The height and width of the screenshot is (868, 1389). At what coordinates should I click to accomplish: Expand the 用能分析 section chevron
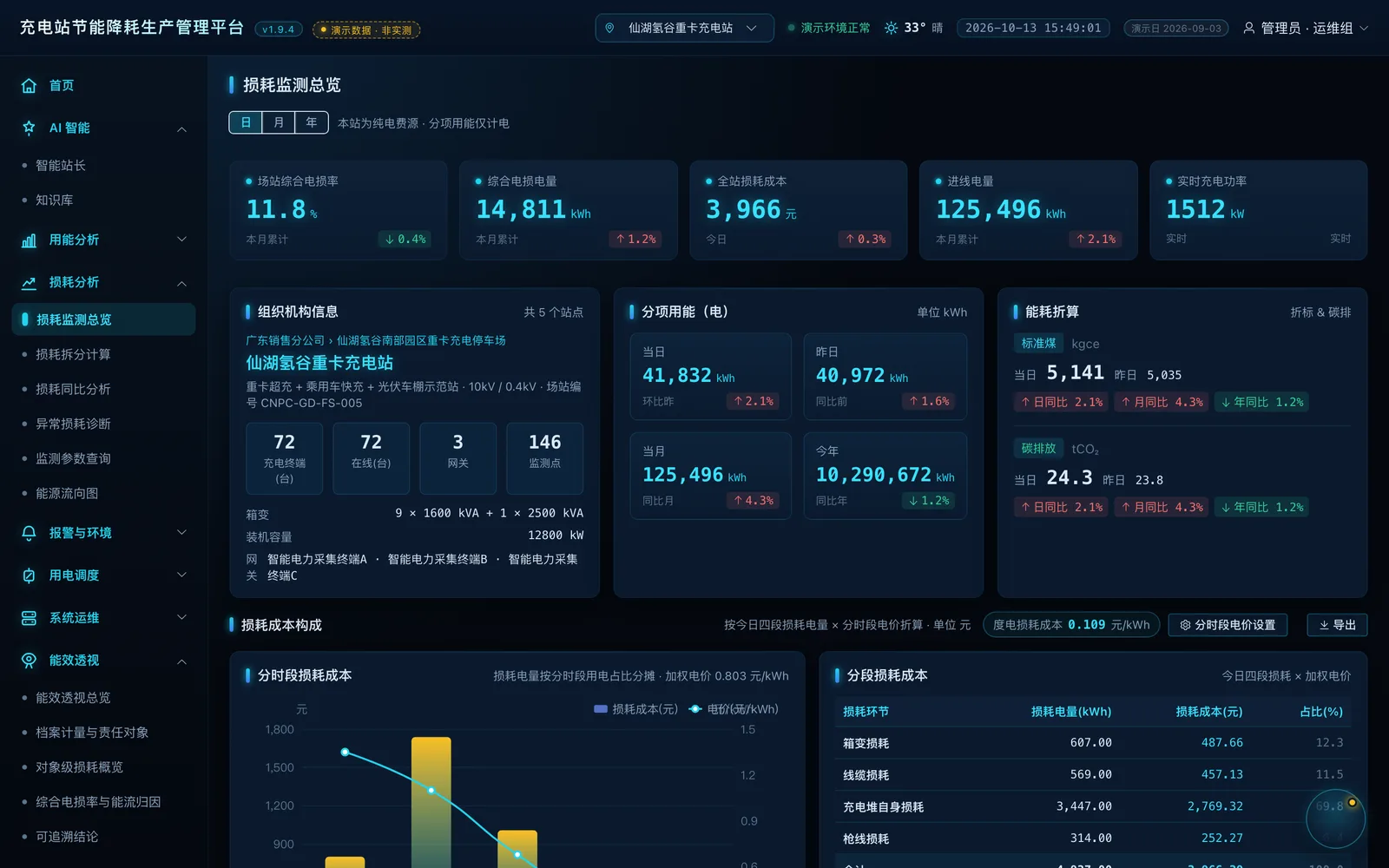click(182, 240)
